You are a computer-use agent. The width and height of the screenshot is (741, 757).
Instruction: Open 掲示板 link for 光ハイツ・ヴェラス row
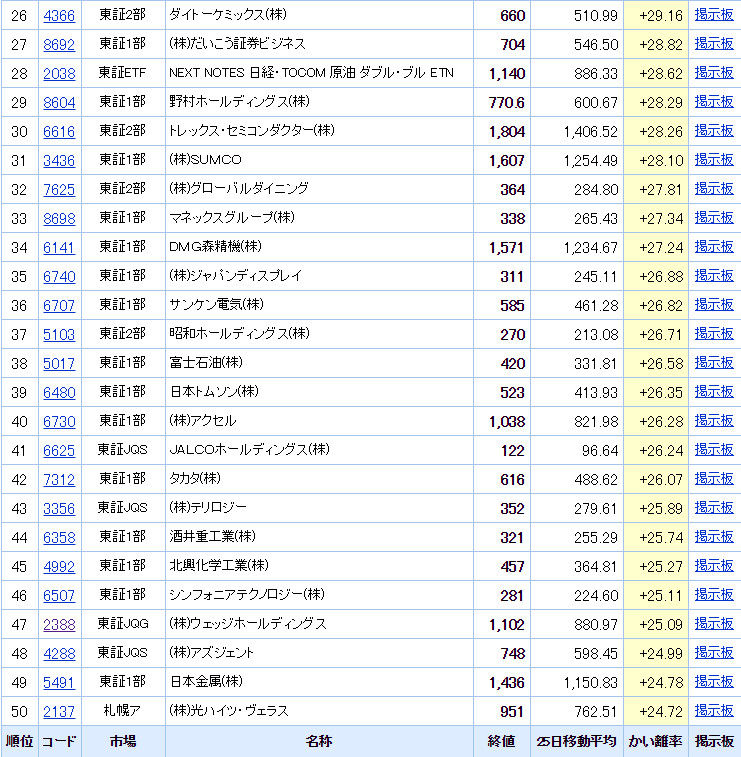pos(714,711)
